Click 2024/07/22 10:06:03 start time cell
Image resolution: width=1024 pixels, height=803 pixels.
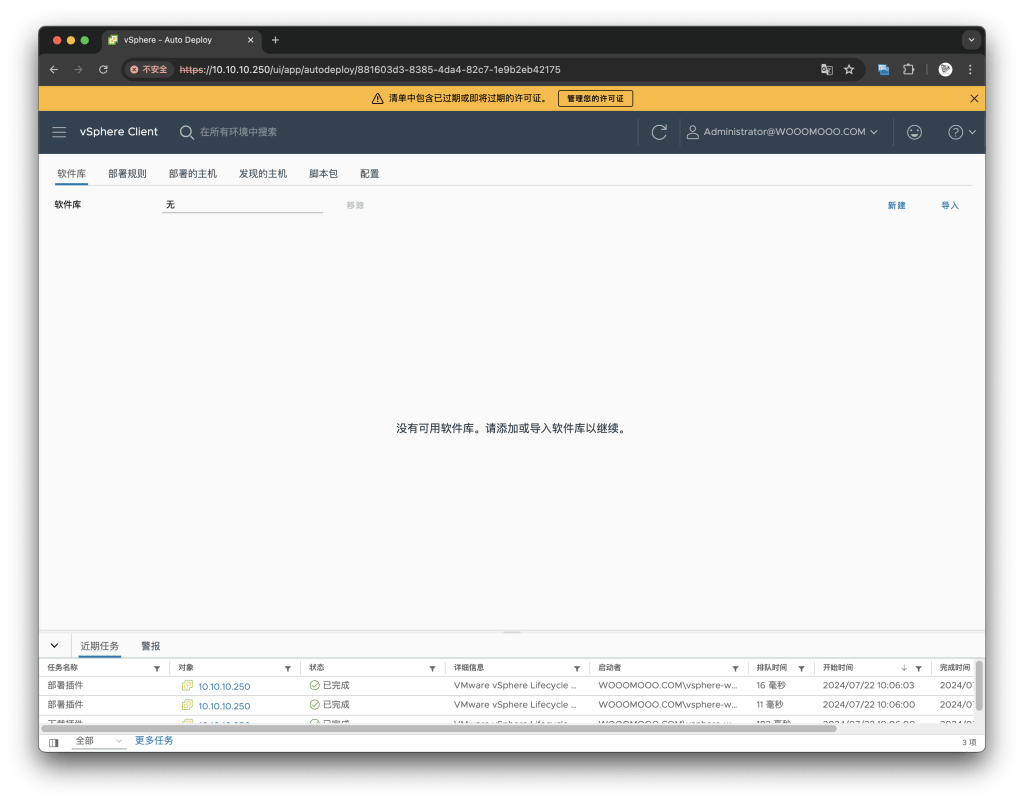(x=868, y=685)
